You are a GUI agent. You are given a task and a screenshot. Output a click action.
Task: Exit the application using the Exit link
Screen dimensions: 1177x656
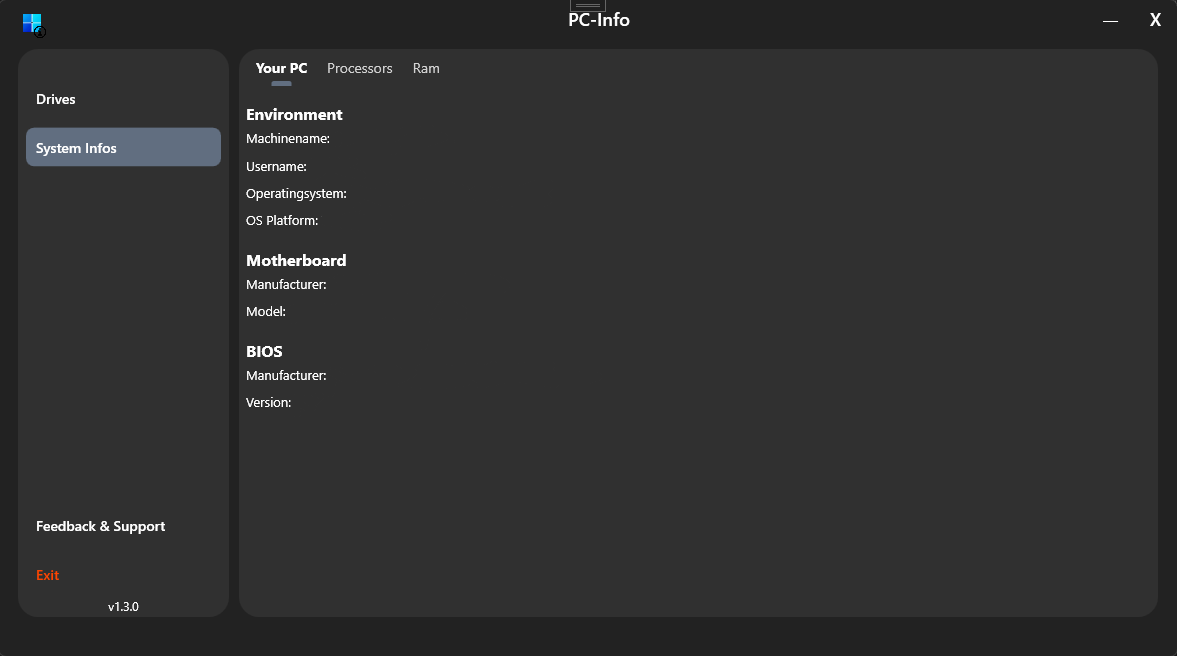pos(47,575)
